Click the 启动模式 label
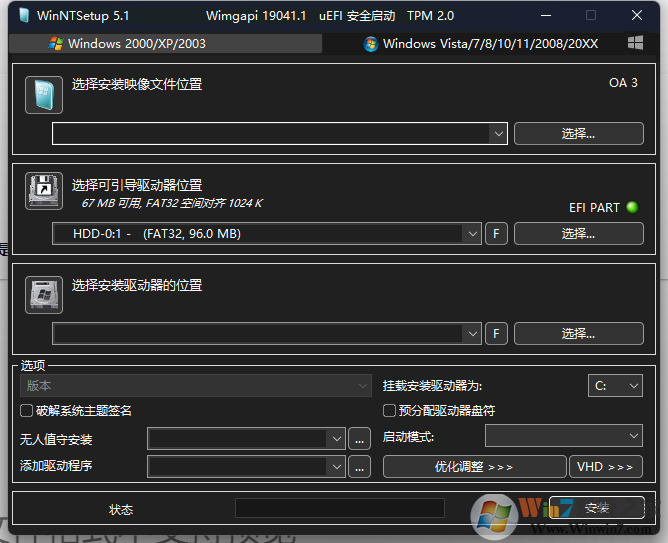This screenshot has width=668, height=543. [x=408, y=437]
